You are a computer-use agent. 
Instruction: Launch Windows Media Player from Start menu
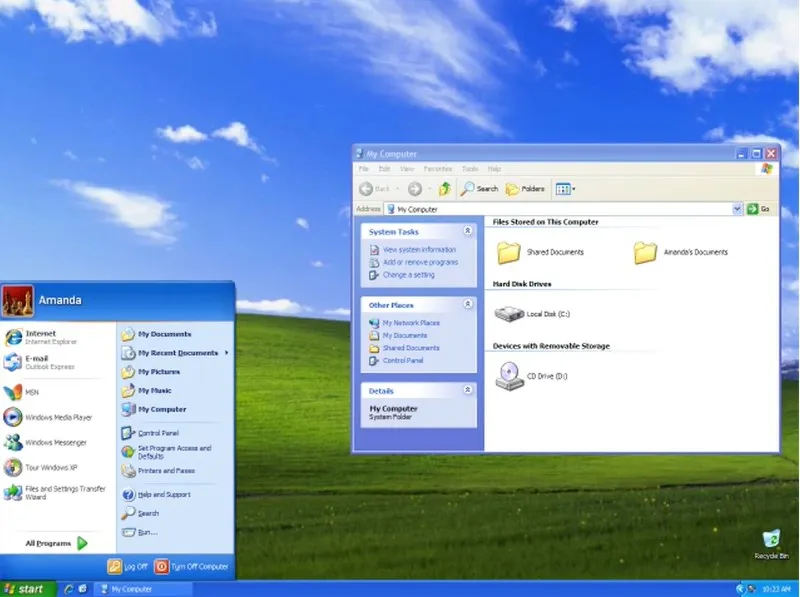coord(48,417)
